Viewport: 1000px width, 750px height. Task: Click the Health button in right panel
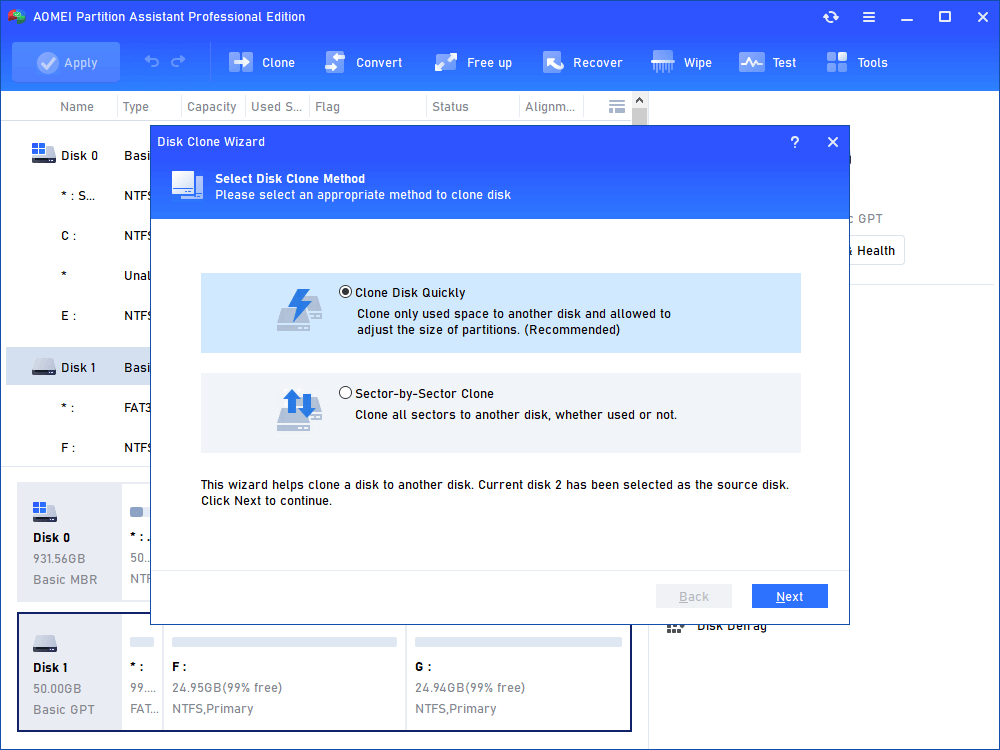pos(875,251)
